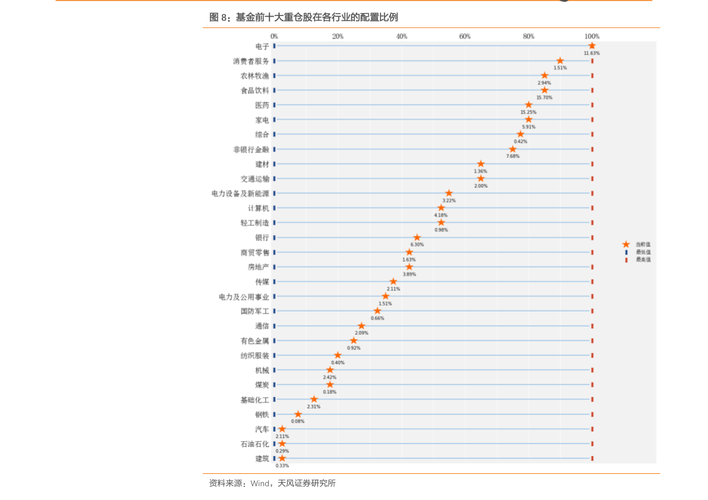
Task: Click the 0.29% value label
Action: pyautogui.click(x=282, y=451)
